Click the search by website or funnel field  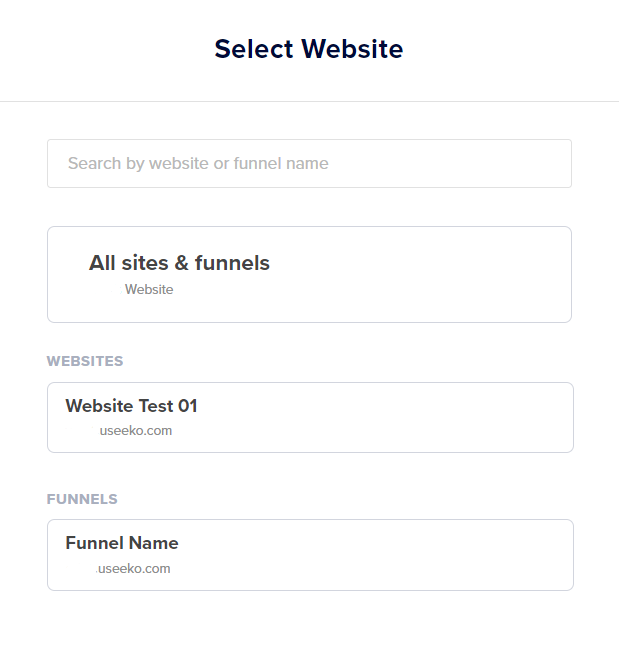click(x=309, y=163)
